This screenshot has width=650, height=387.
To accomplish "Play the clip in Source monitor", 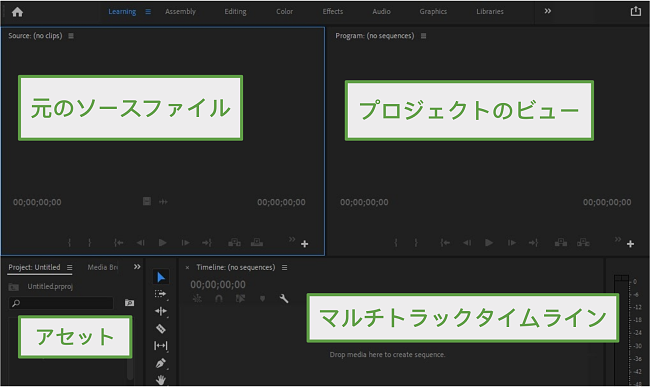I will click(162, 243).
